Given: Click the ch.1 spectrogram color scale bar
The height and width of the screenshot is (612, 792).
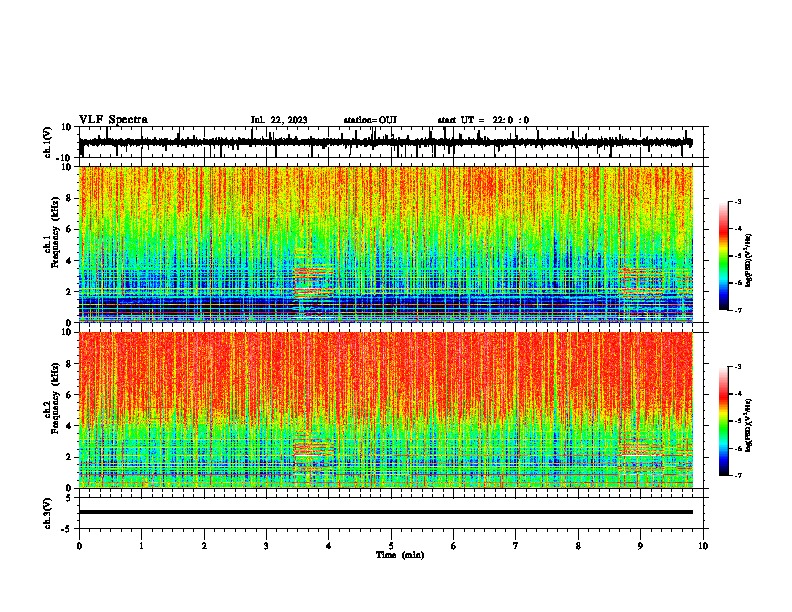Looking at the screenshot, I should [x=724, y=256].
